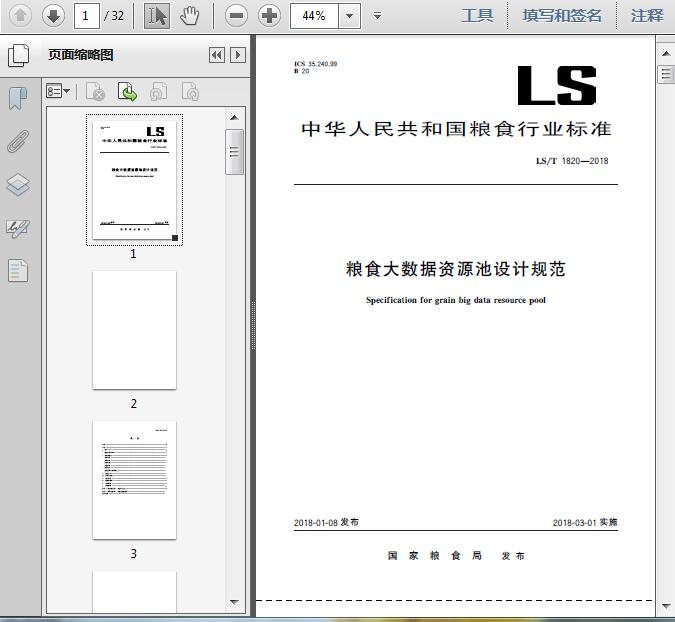Open the Signatures panel in sidebar

coord(18,228)
